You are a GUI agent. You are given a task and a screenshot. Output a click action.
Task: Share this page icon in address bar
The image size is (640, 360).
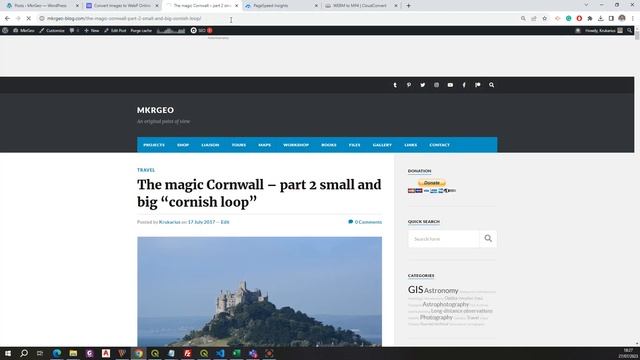coord(534,18)
